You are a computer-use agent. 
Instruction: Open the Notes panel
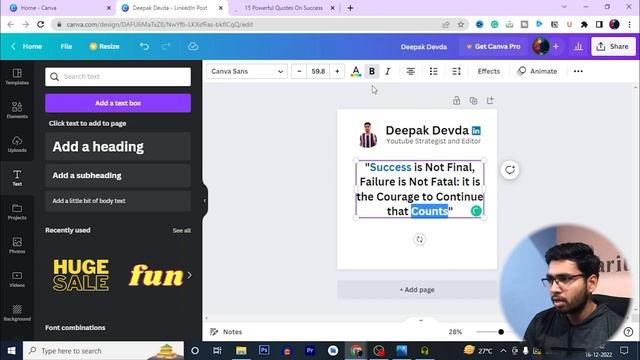coord(226,332)
